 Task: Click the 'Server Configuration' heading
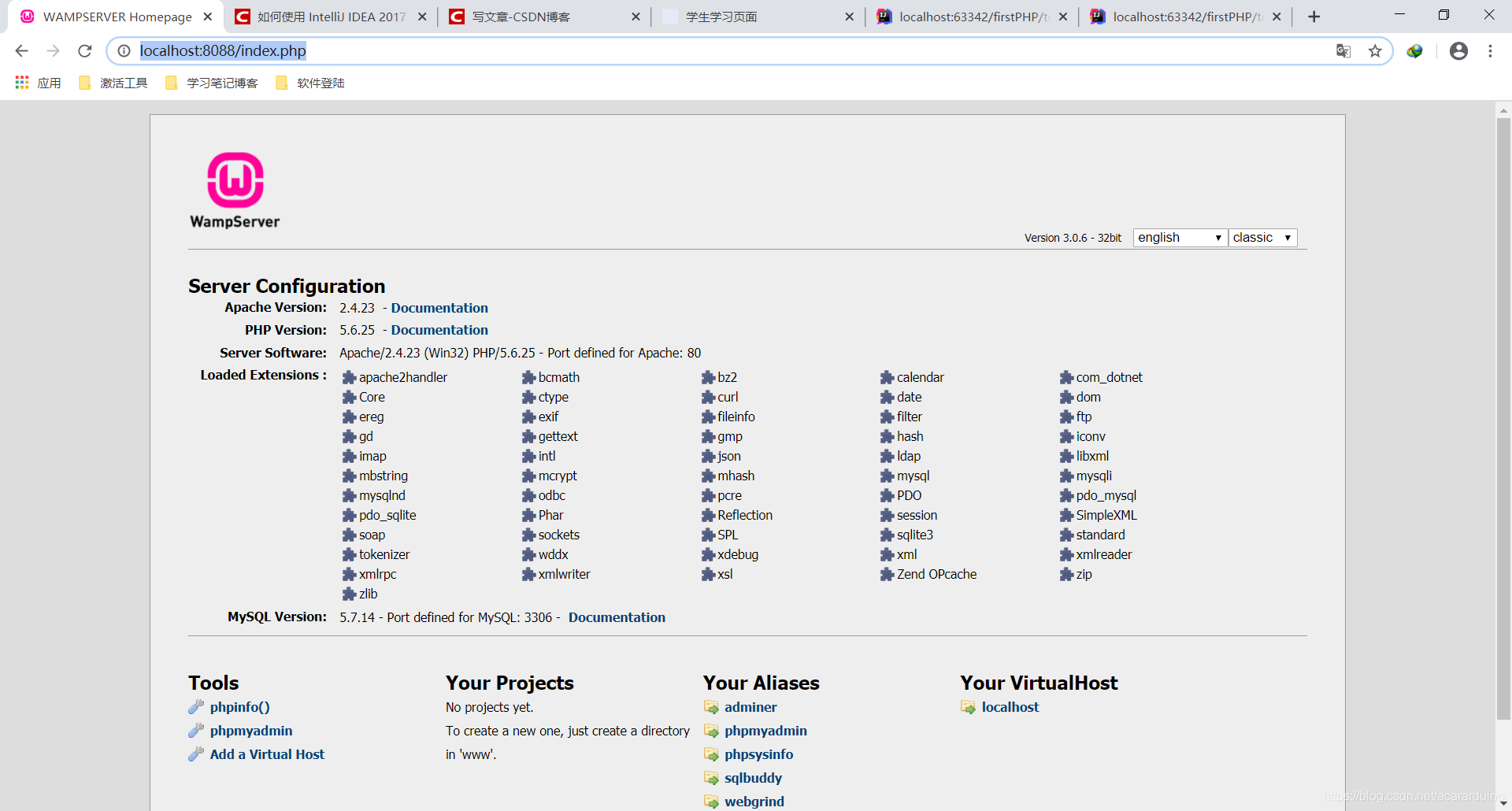tap(287, 286)
